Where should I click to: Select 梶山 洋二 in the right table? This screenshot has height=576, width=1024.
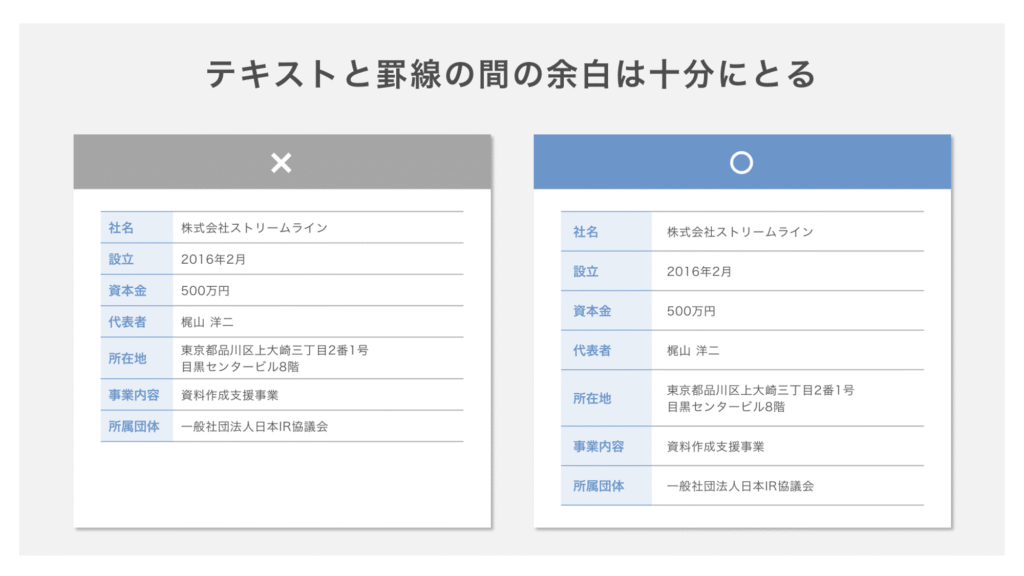[693, 351]
